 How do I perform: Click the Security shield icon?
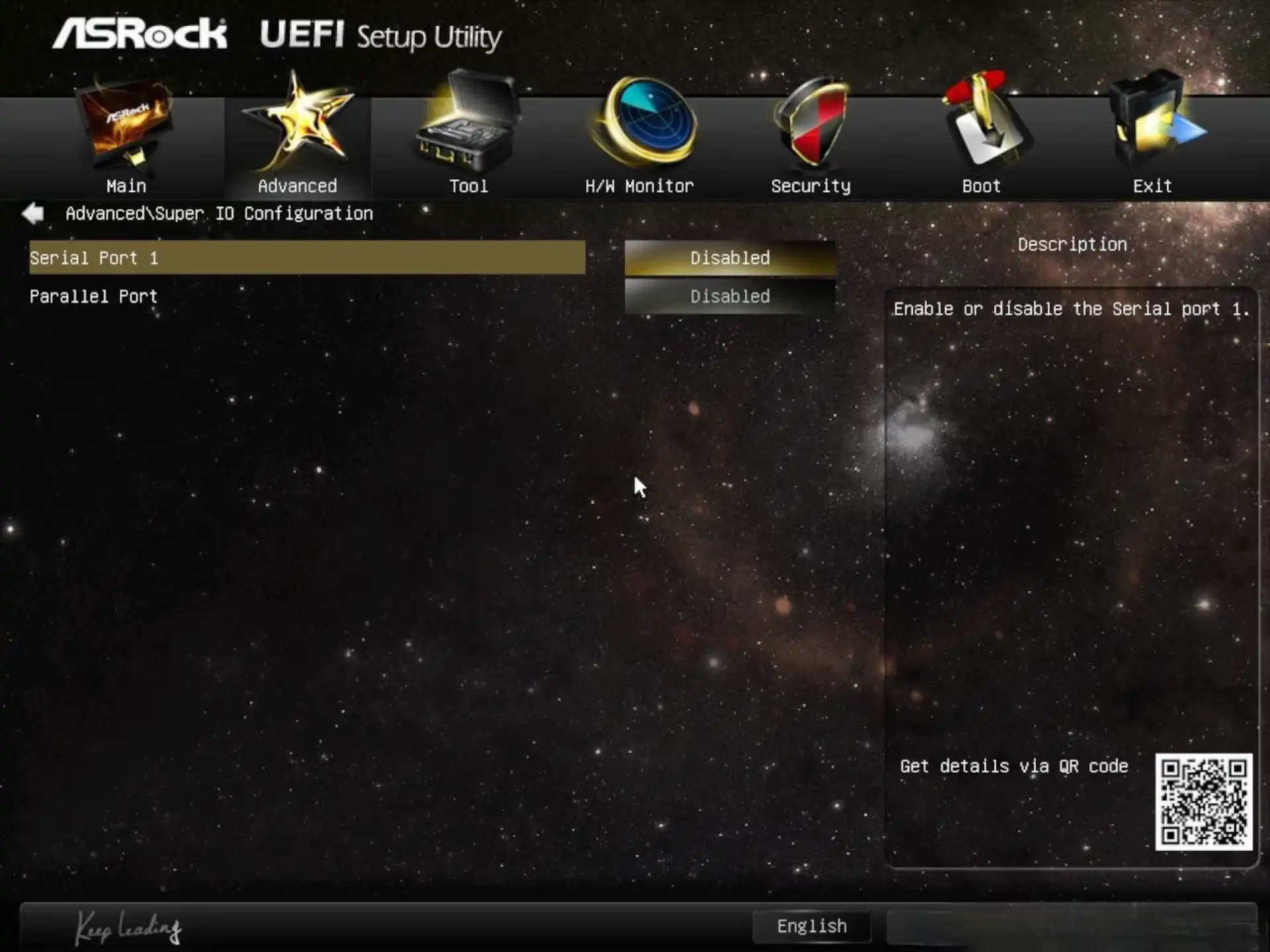pyautogui.click(x=812, y=121)
